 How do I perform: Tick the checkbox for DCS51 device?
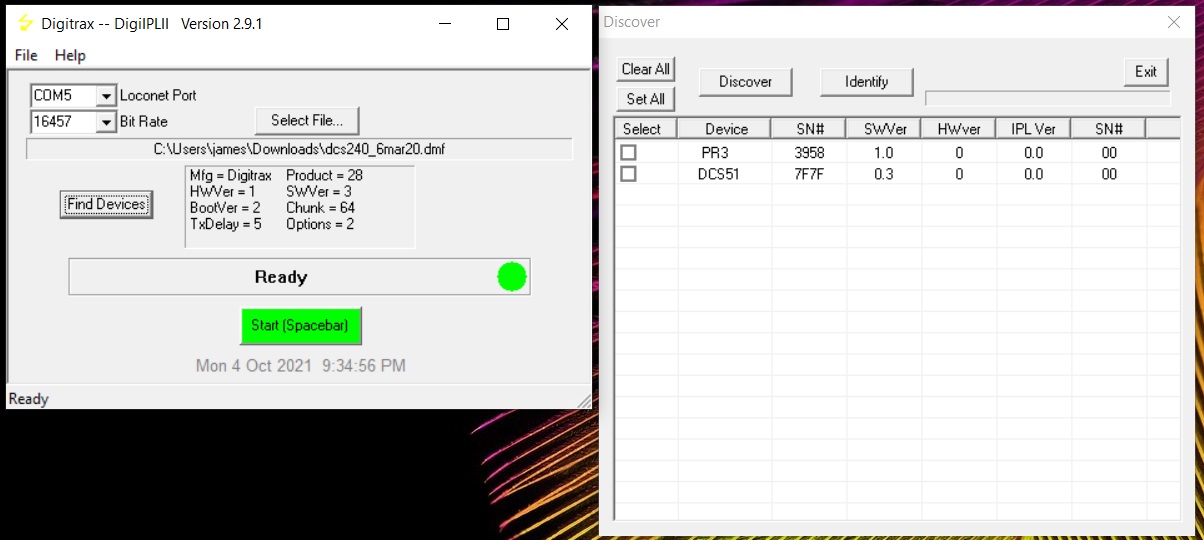pyautogui.click(x=629, y=174)
